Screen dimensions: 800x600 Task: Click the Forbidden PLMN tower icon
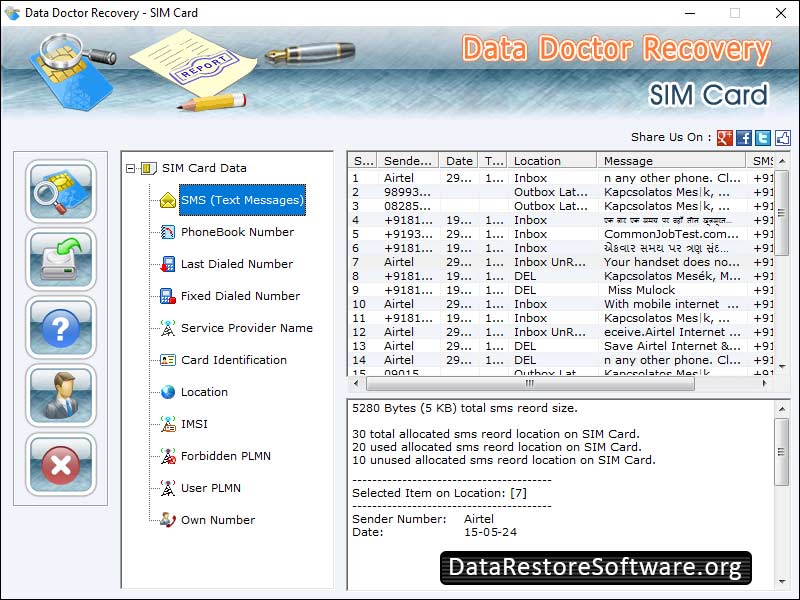pyautogui.click(x=167, y=456)
